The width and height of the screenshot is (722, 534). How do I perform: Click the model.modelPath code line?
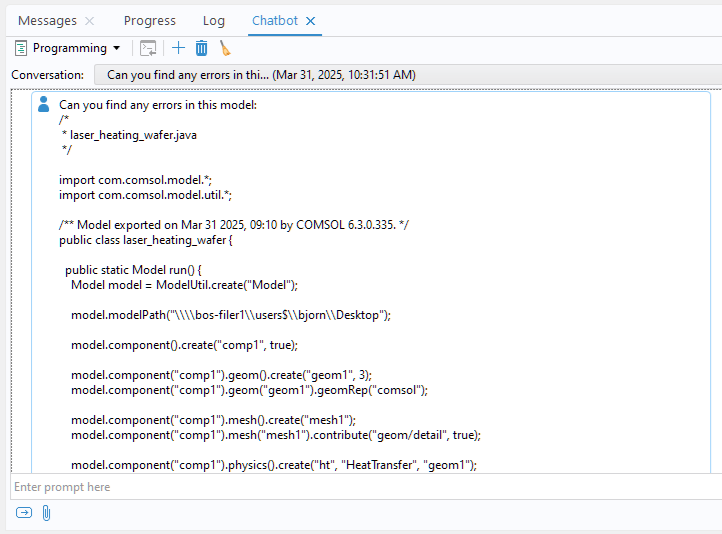point(230,315)
